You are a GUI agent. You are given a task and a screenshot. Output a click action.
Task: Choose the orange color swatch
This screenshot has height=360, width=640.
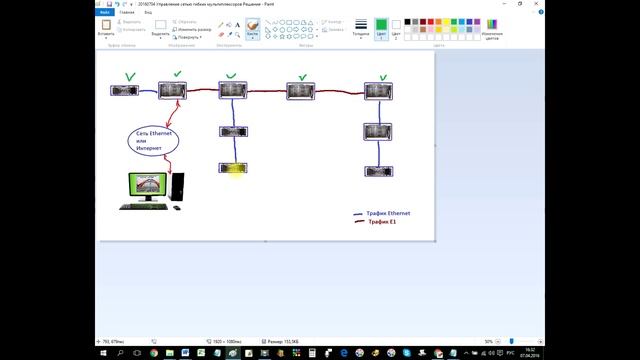coord(438,22)
